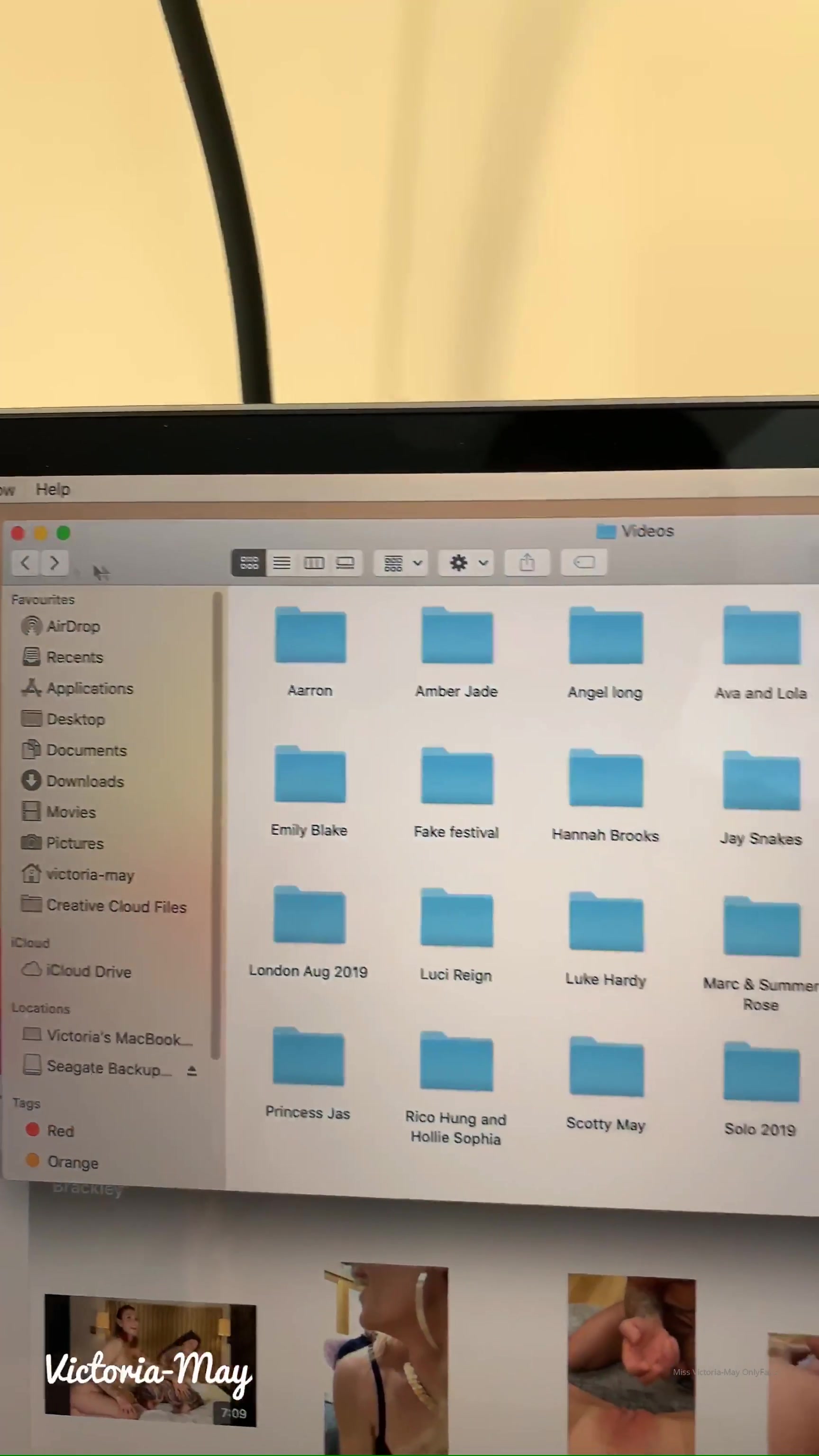Select the Creative Cloud Files sidebar entry
The width and height of the screenshot is (819, 1456).
(116, 906)
